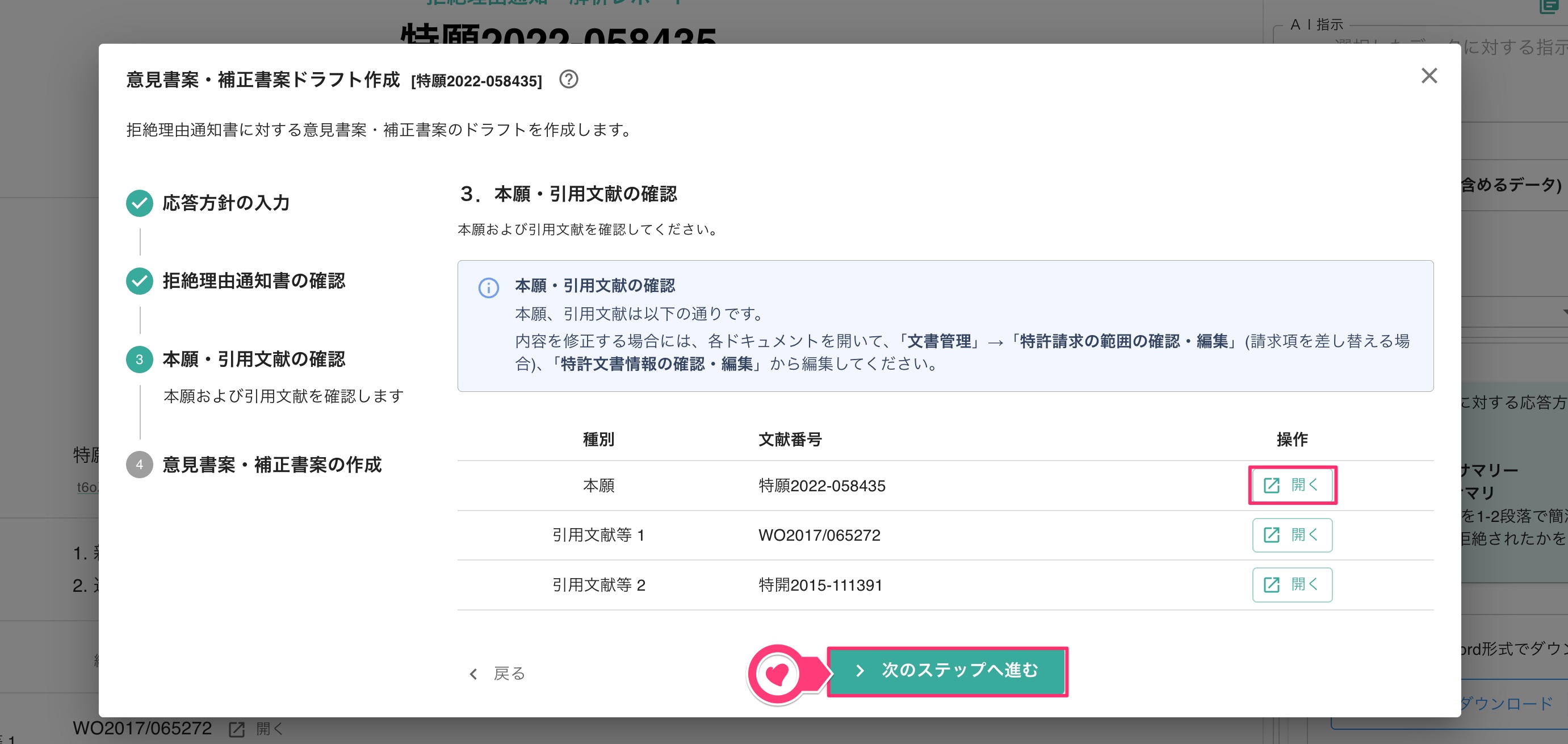
Task: Click the 文献番号 column header
Action: pos(790,439)
